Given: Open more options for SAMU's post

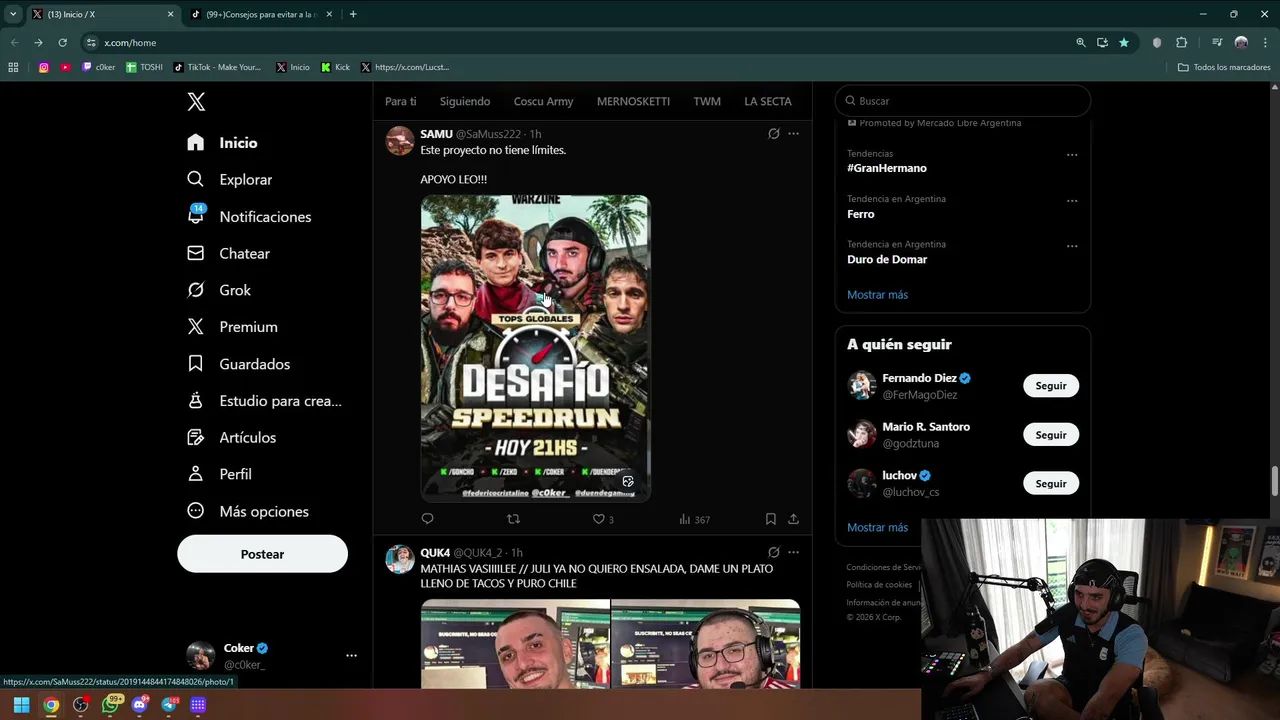Looking at the screenshot, I should 793,134.
